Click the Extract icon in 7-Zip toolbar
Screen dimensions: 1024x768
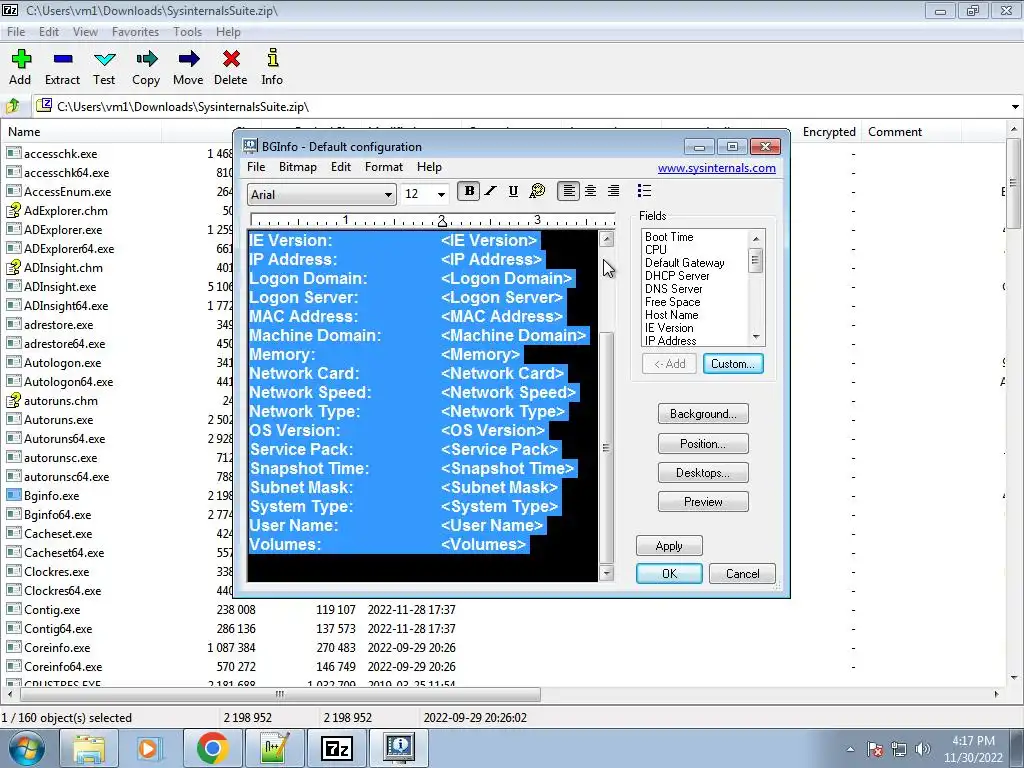63,60
